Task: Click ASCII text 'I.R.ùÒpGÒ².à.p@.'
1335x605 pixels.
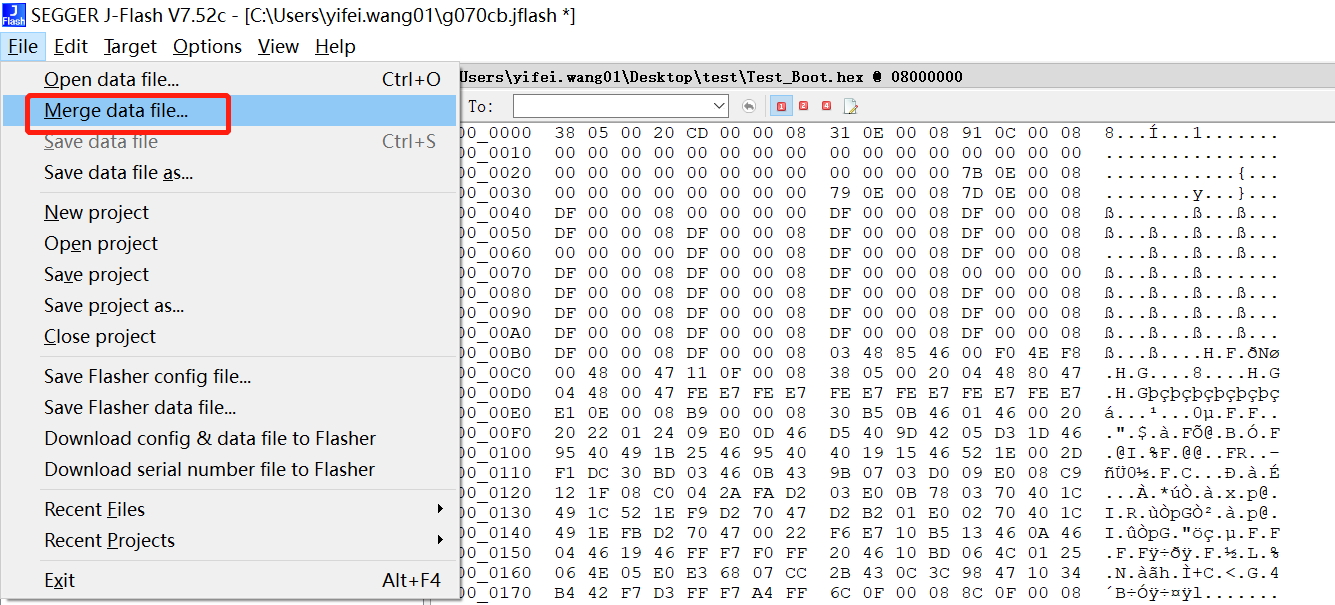Action: click(x=1191, y=513)
